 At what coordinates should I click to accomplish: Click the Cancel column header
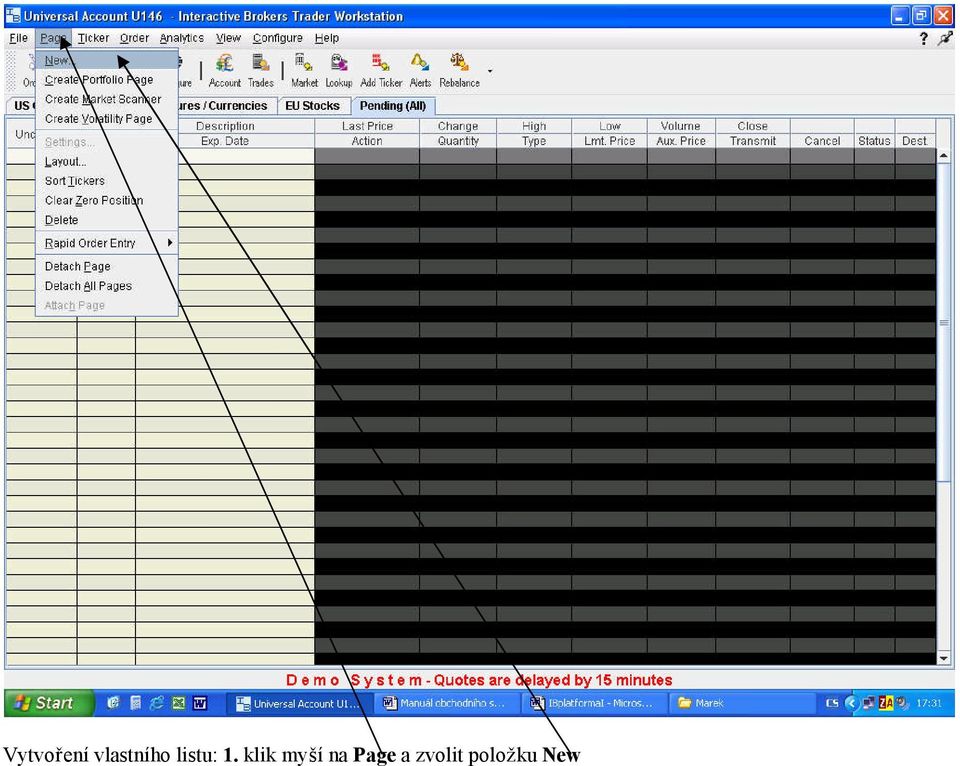pyautogui.click(x=822, y=141)
